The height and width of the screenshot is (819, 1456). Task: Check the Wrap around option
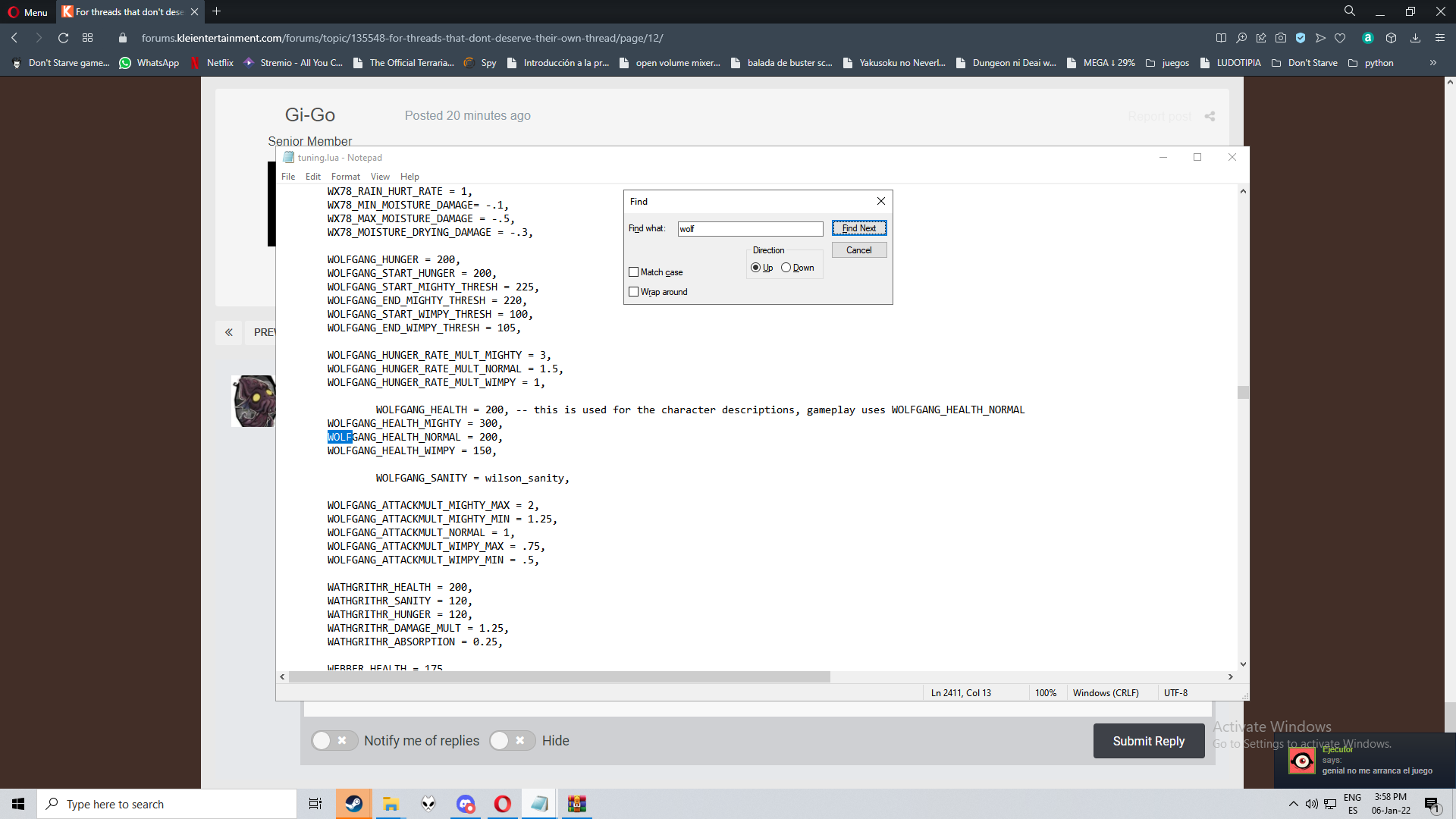tap(634, 292)
